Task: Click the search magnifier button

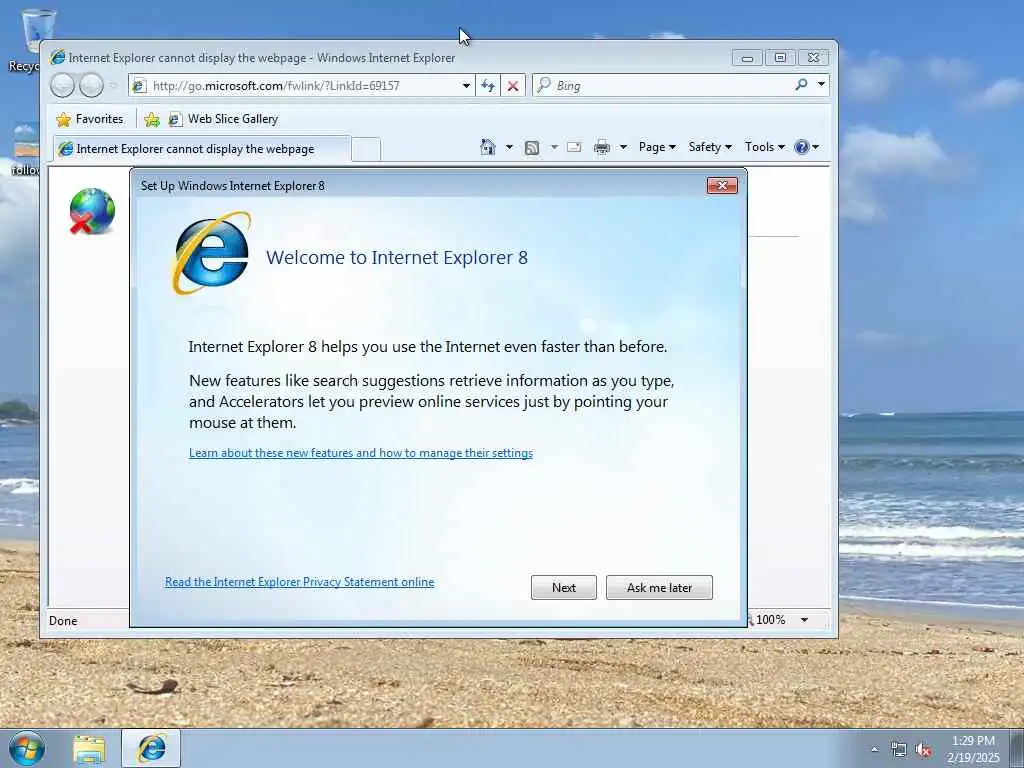Action: 801,85
